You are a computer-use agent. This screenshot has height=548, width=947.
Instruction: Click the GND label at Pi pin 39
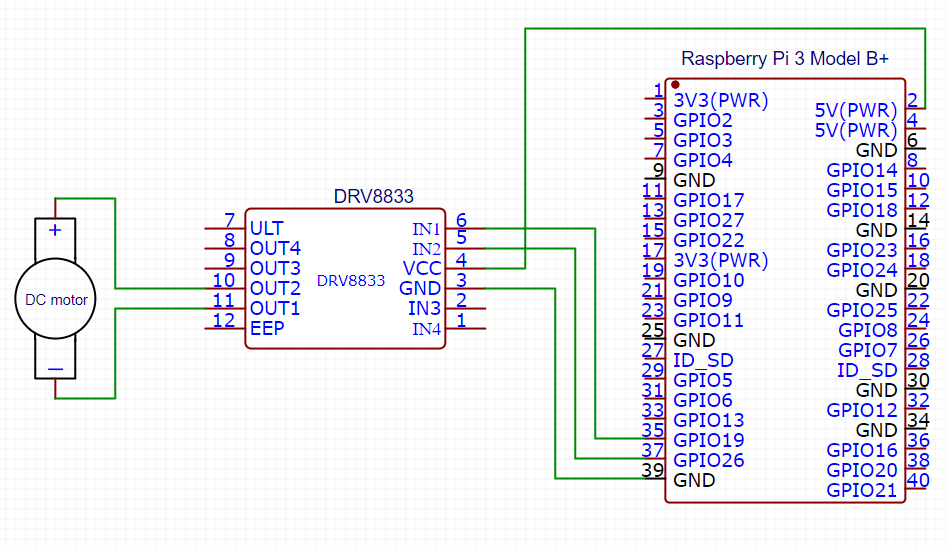point(694,480)
